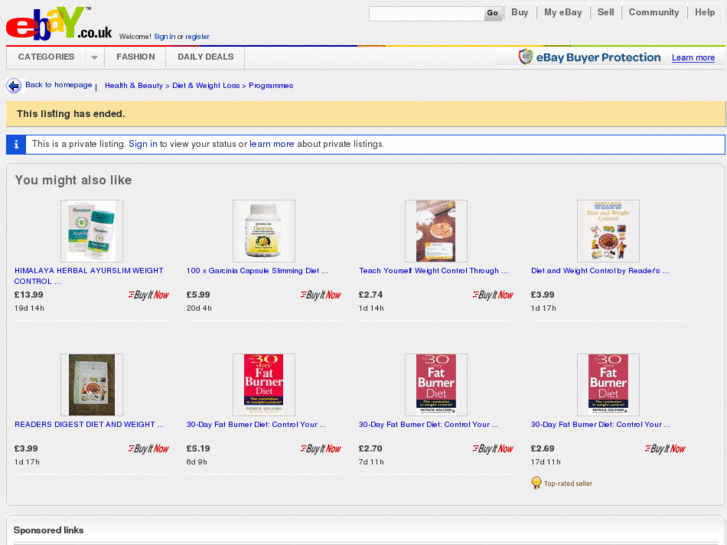Expand the Categories dropdown arrow
The image size is (727, 545).
tap(95, 58)
